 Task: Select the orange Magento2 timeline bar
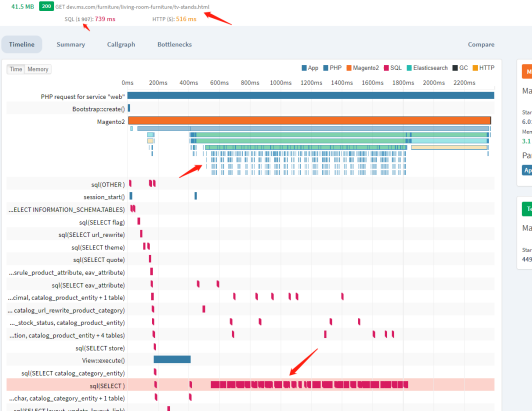pos(309,120)
